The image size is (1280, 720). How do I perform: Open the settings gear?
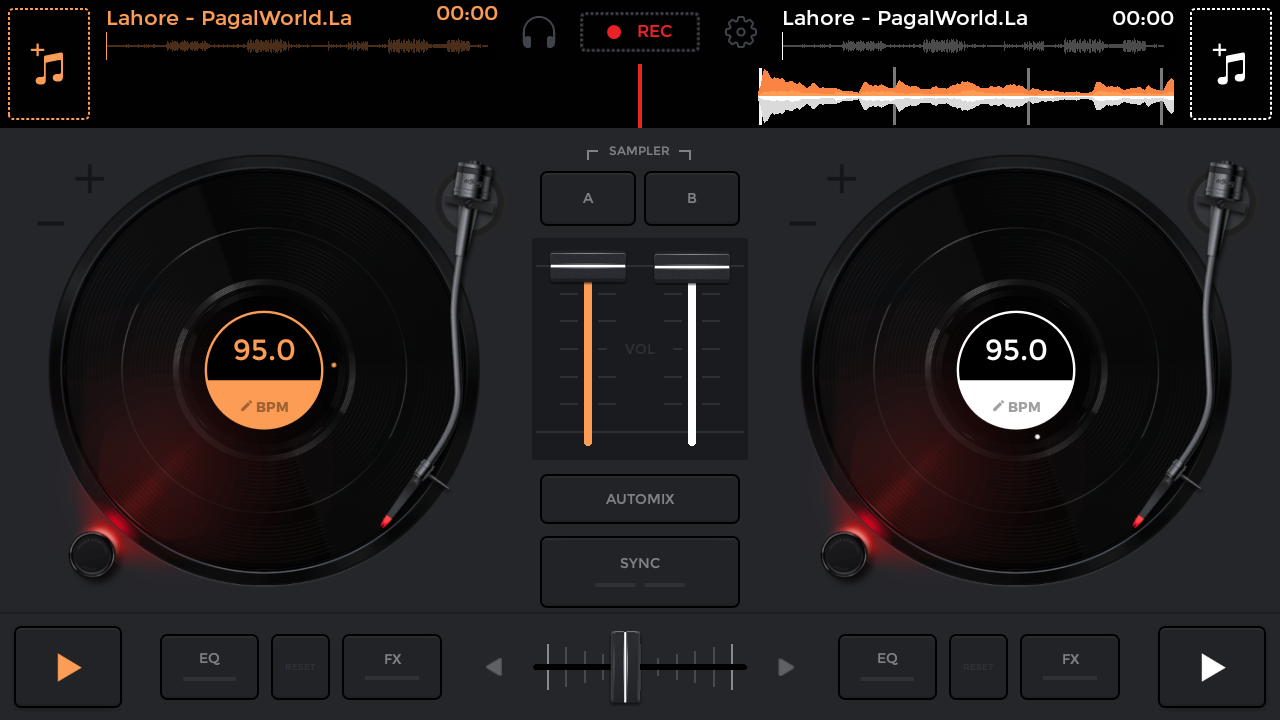click(x=741, y=31)
